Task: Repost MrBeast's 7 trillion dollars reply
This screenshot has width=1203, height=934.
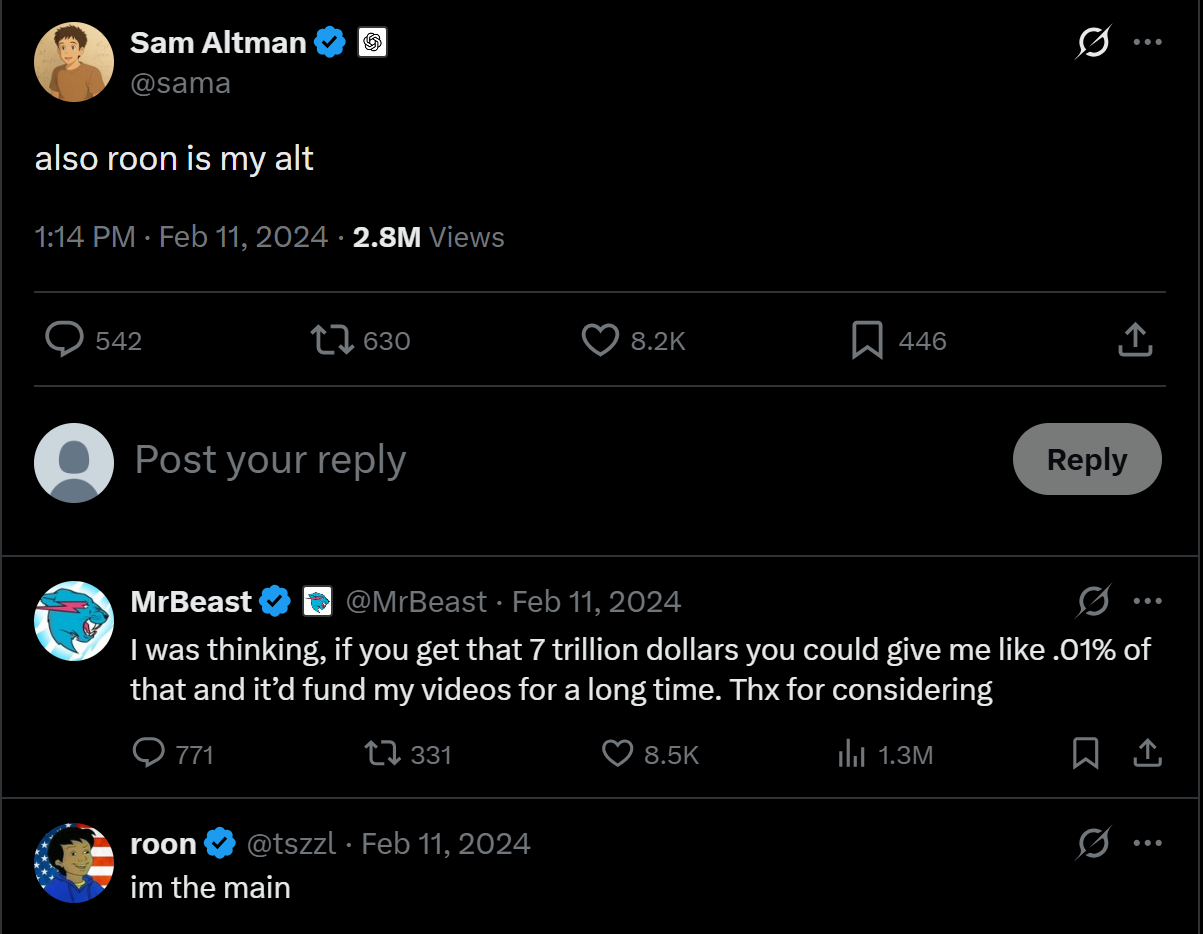Action: tap(381, 753)
